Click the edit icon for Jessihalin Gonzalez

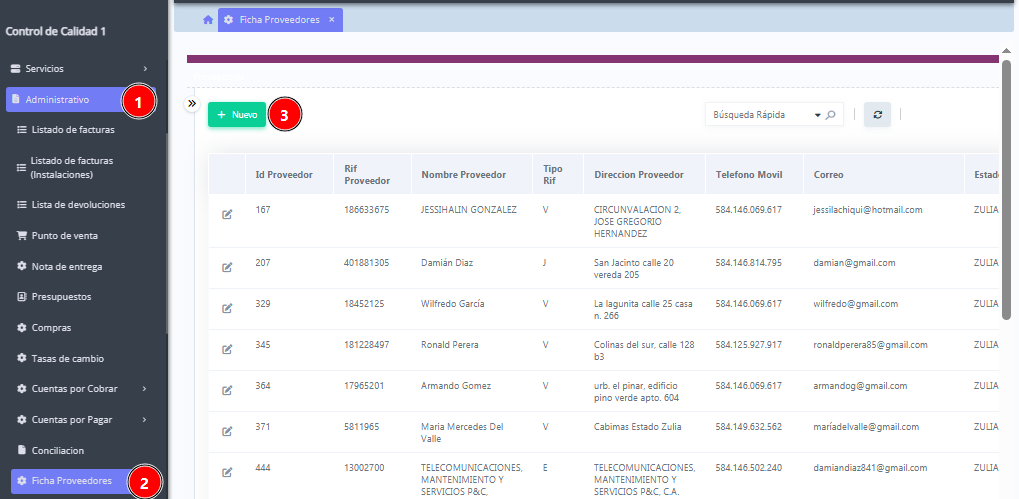pos(227,215)
